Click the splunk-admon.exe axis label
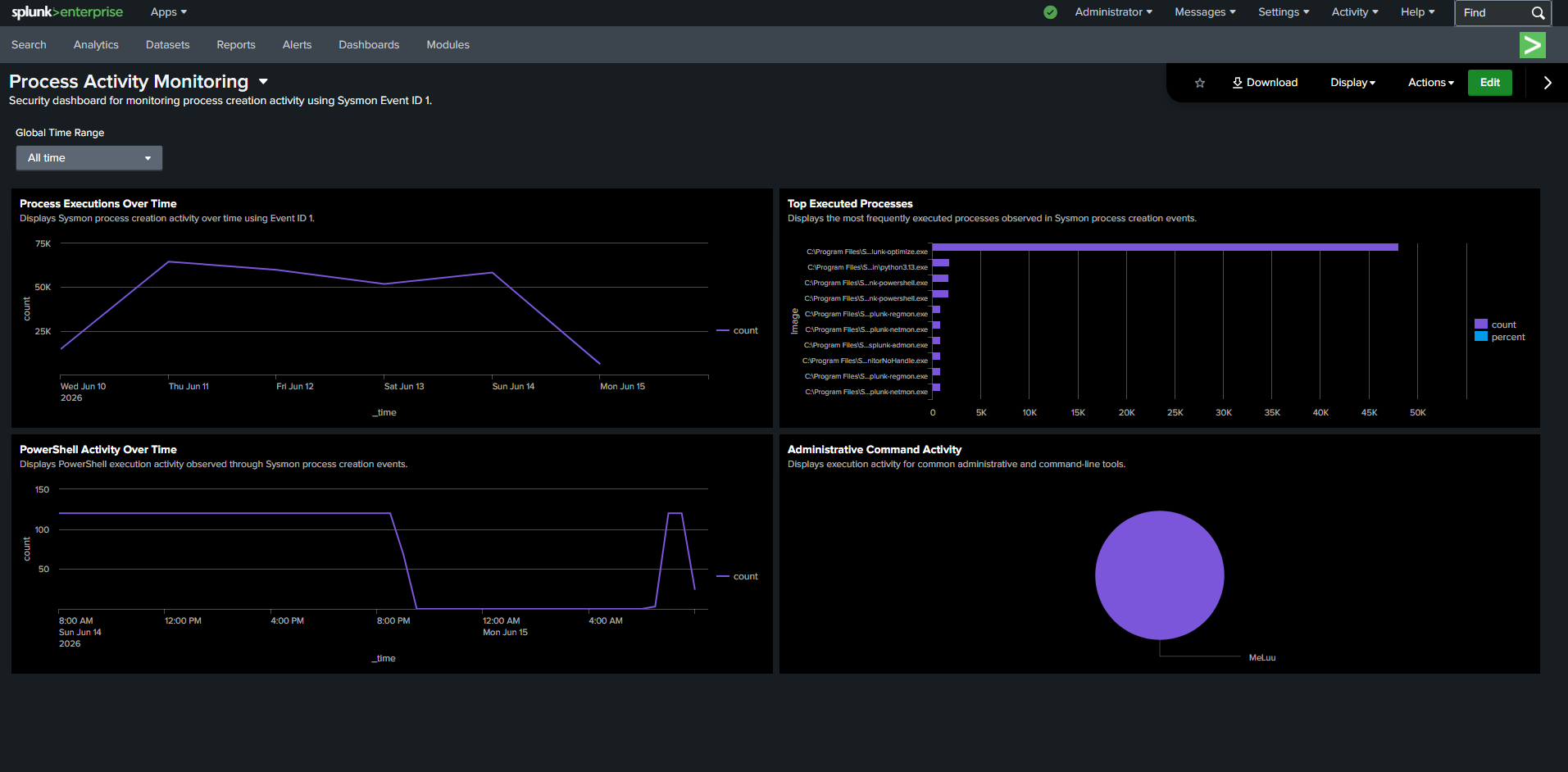Screen dimensions: 1568x772 click(866, 345)
